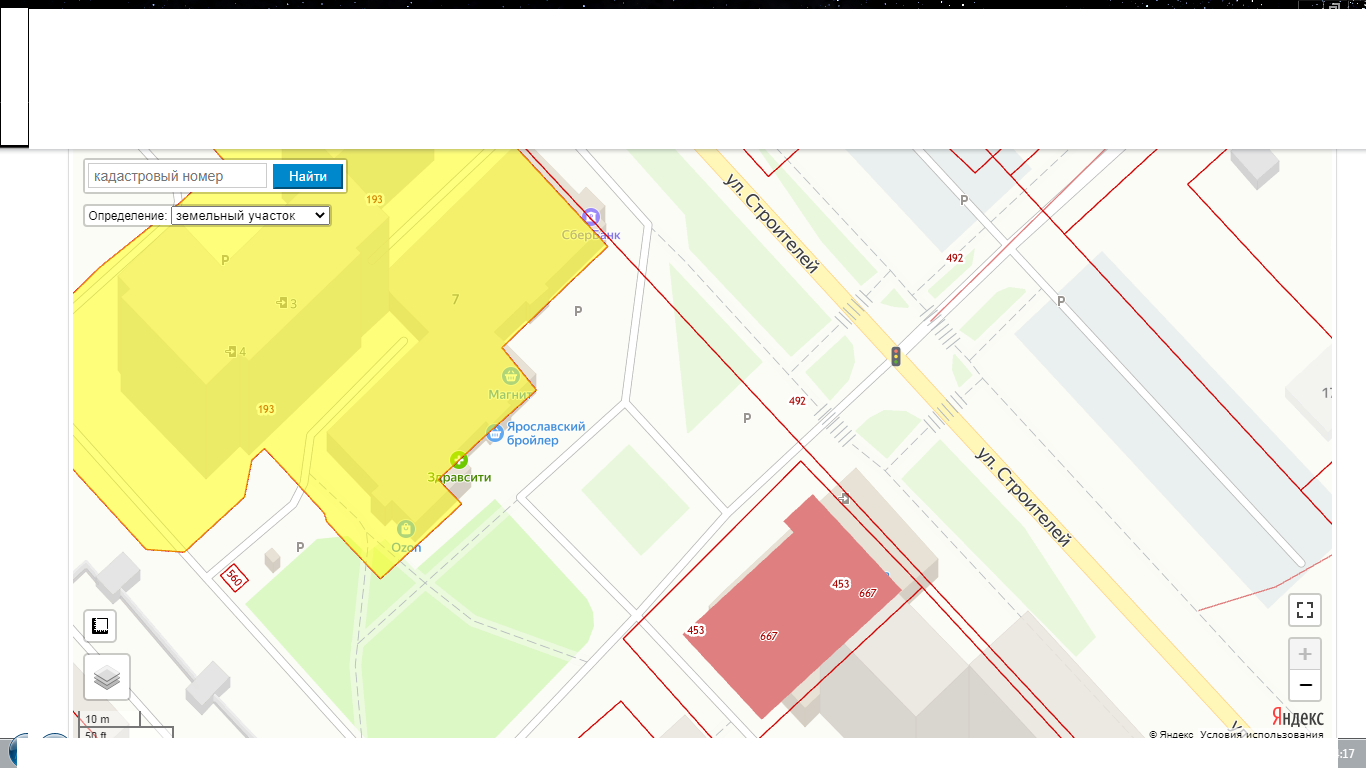This screenshot has height=768, width=1366.
Task: Select the Ozon pickup point marker
Action: (x=406, y=528)
